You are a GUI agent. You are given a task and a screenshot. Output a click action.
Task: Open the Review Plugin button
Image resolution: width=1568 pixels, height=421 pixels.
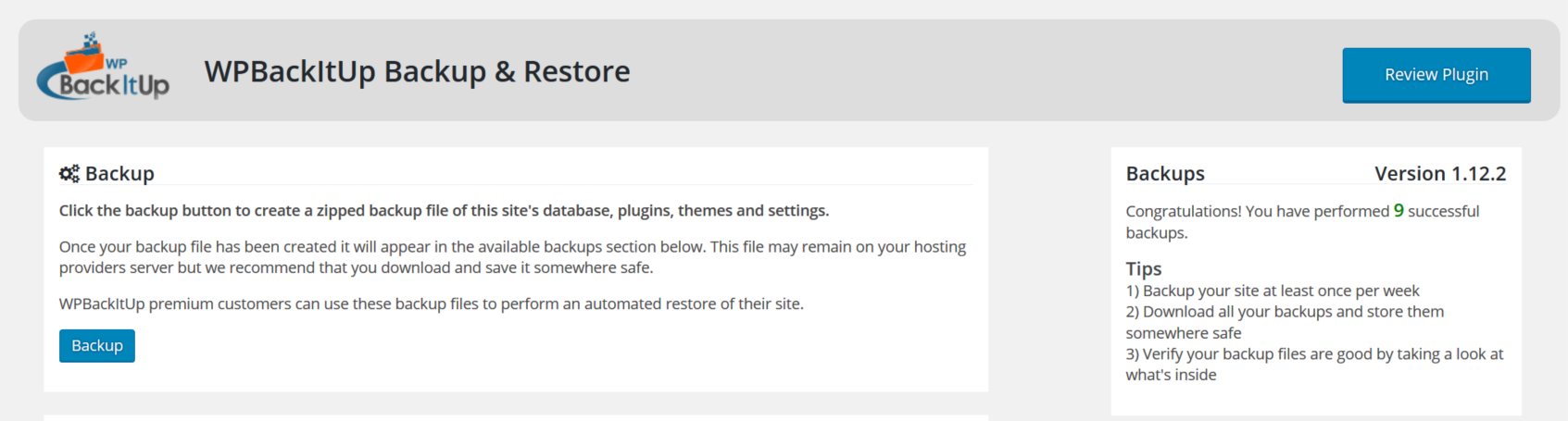click(x=1436, y=75)
